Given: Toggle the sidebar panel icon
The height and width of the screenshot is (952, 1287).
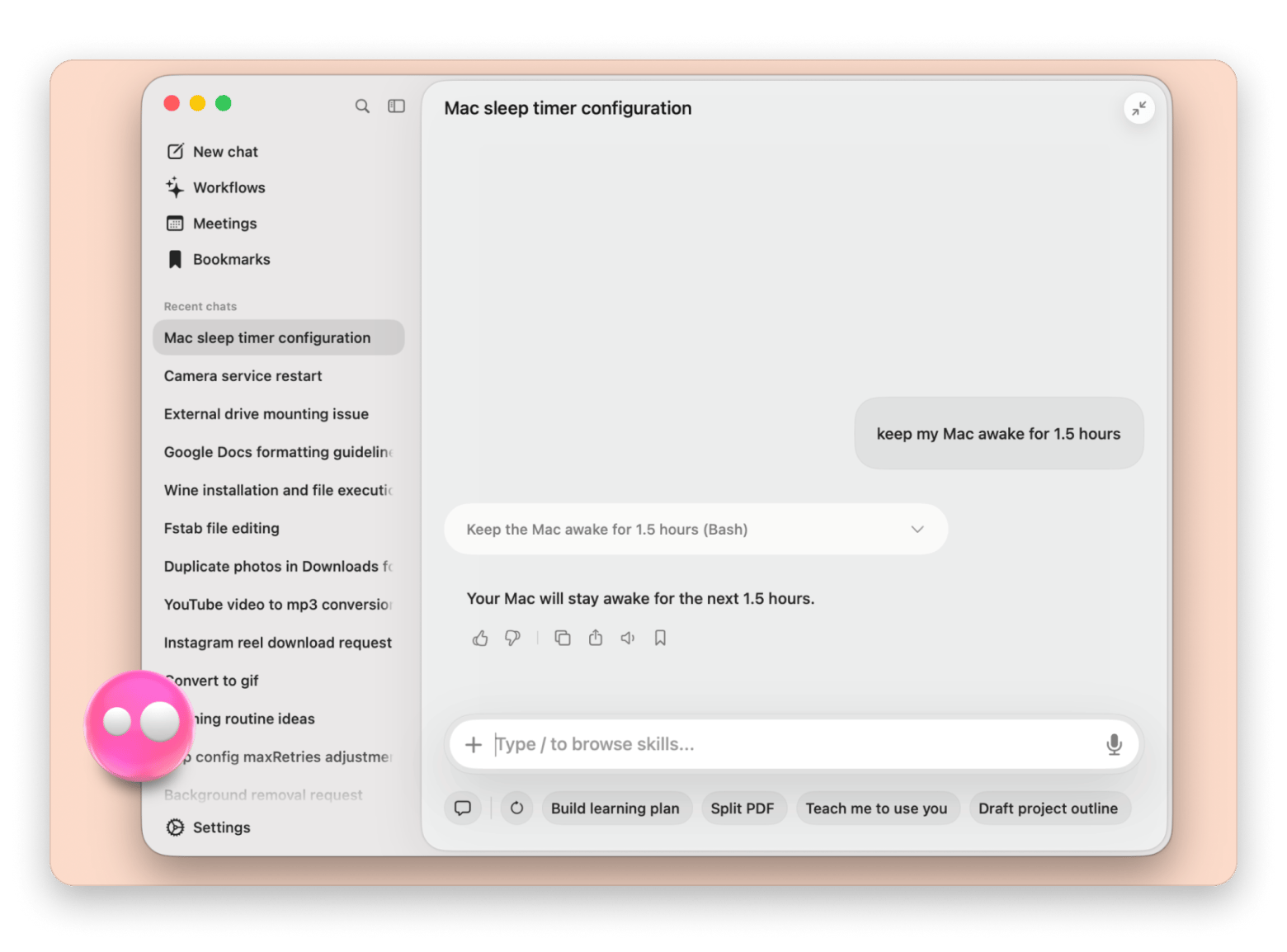Looking at the screenshot, I should click(397, 106).
